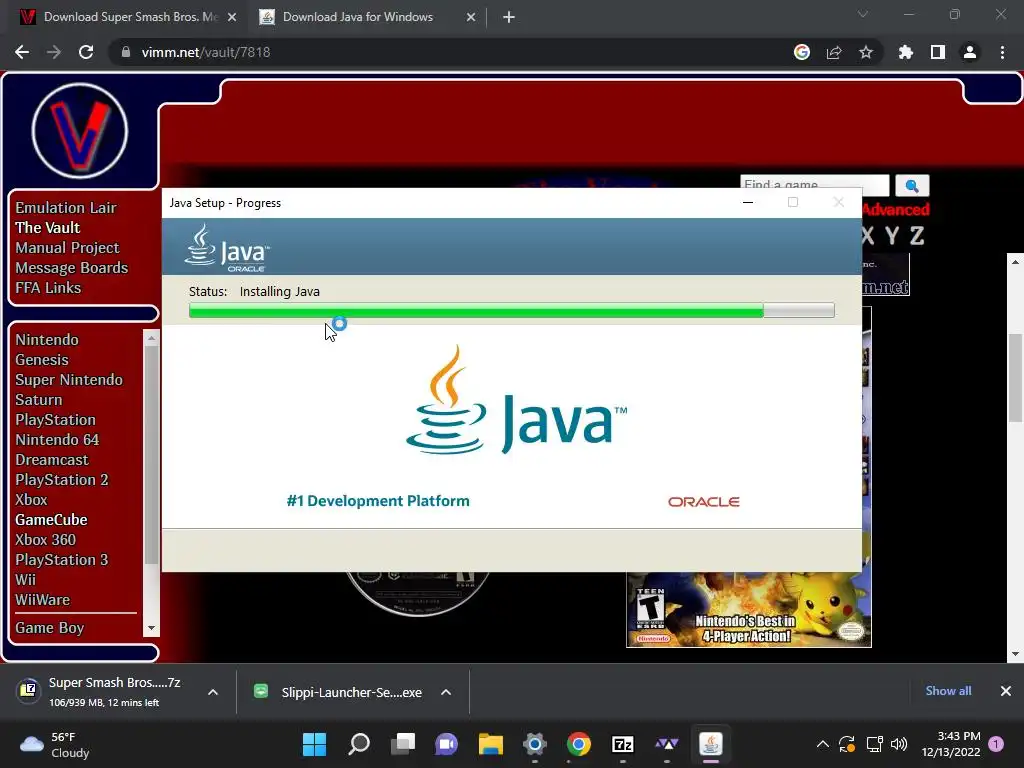Select Saturn system
The height and width of the screenshot is (768, 1024).
pyautogui.click(x=39, y=400)
